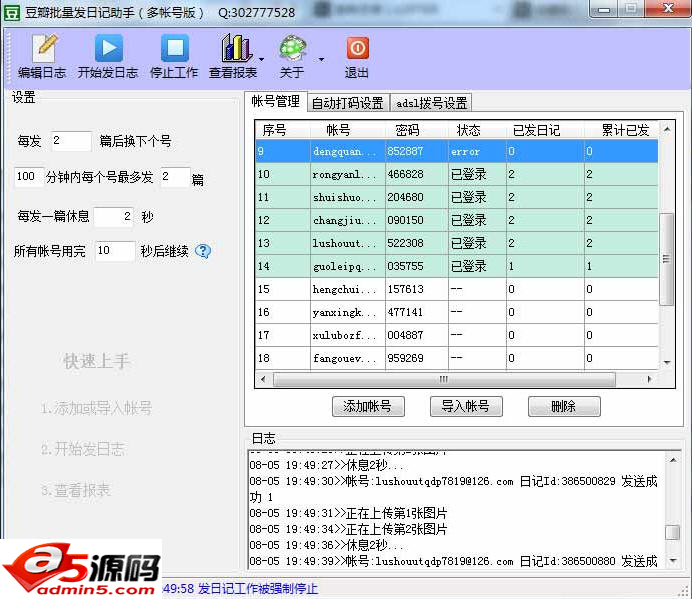Image resolution: width=692 pixels, height=599 pixels.
Task: Open the adsl拨号设置 tab
Action: (431, 103)
